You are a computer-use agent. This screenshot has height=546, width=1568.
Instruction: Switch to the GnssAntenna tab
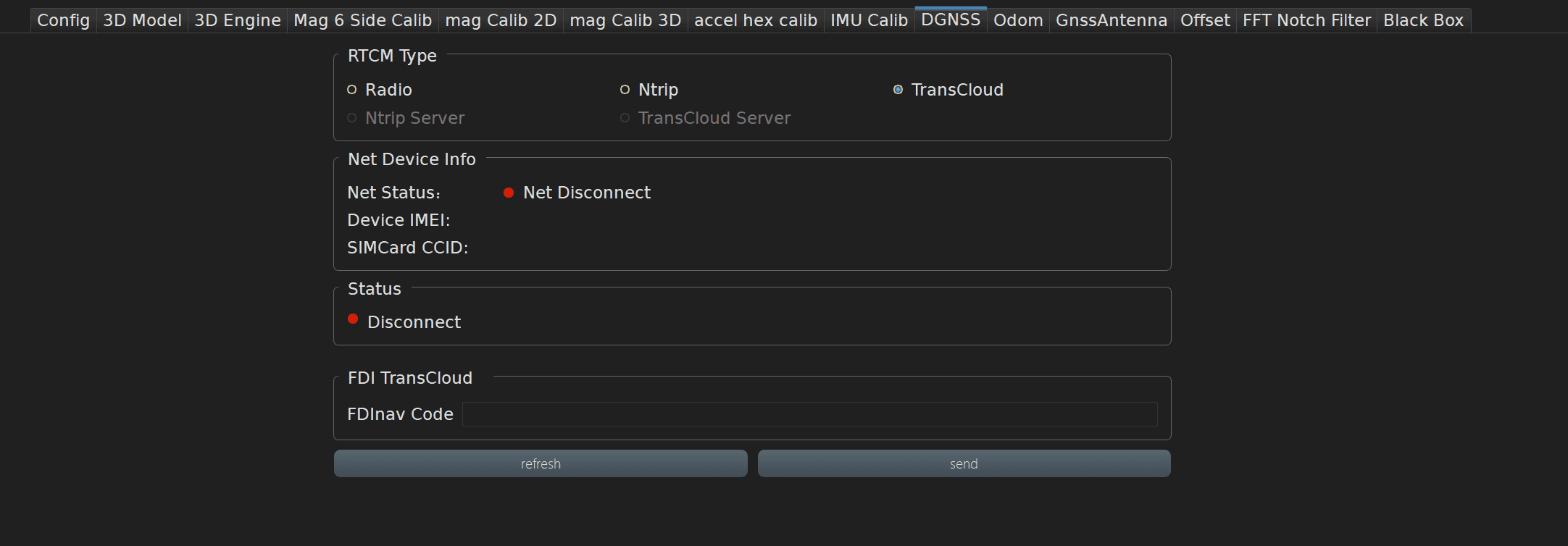click(x=1111, y=20)
